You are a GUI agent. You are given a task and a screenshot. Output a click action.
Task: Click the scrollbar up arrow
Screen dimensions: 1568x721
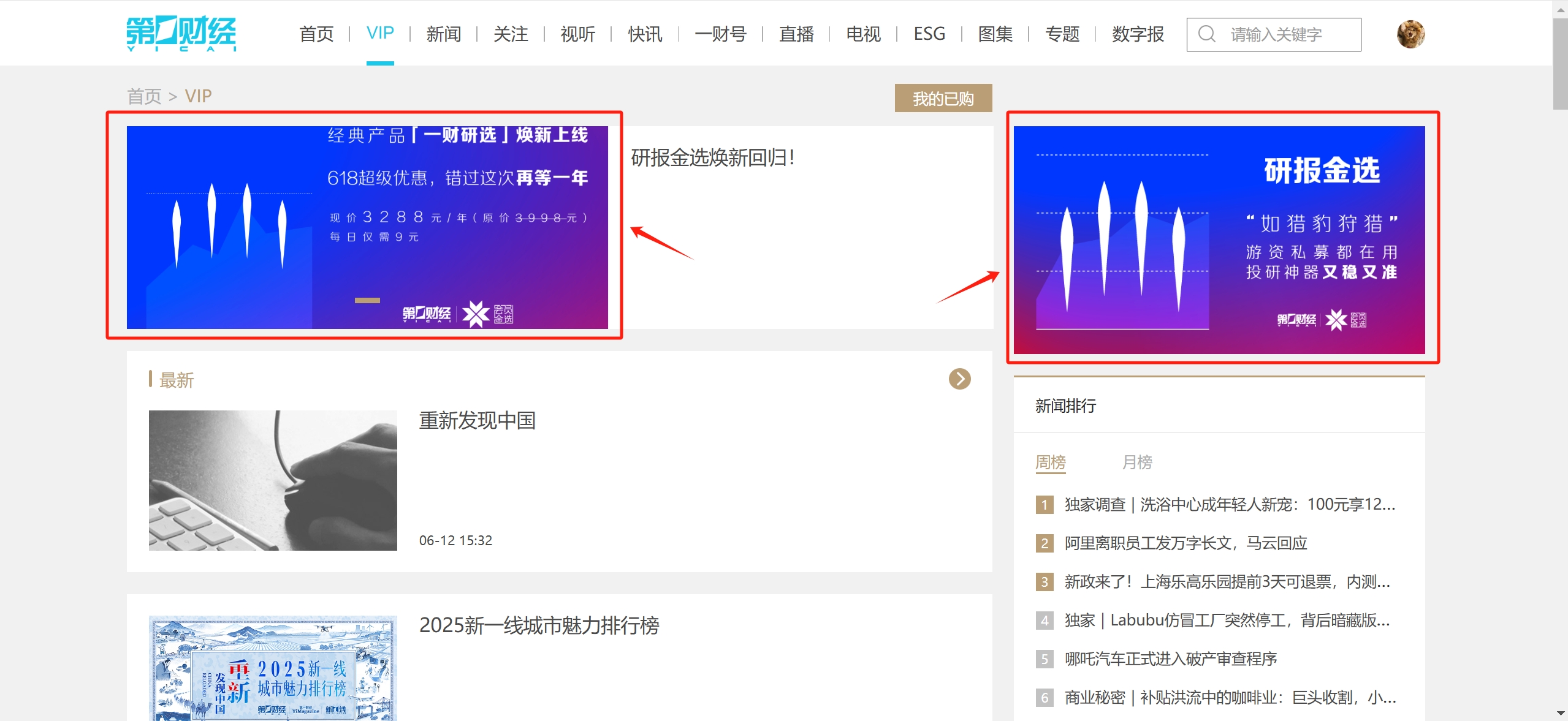[1561, 9]
